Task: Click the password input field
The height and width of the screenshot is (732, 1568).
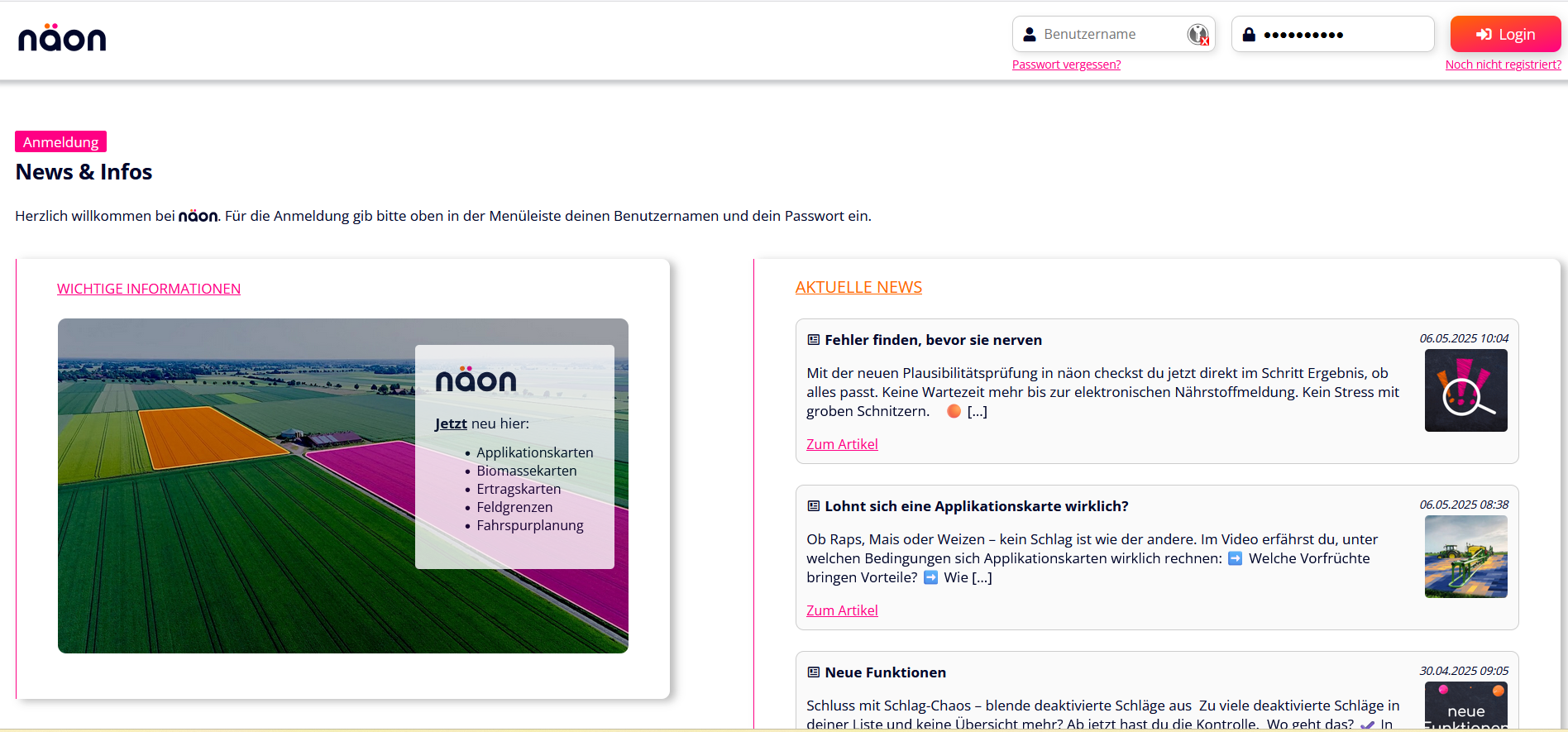Action: click(1333, 34)
